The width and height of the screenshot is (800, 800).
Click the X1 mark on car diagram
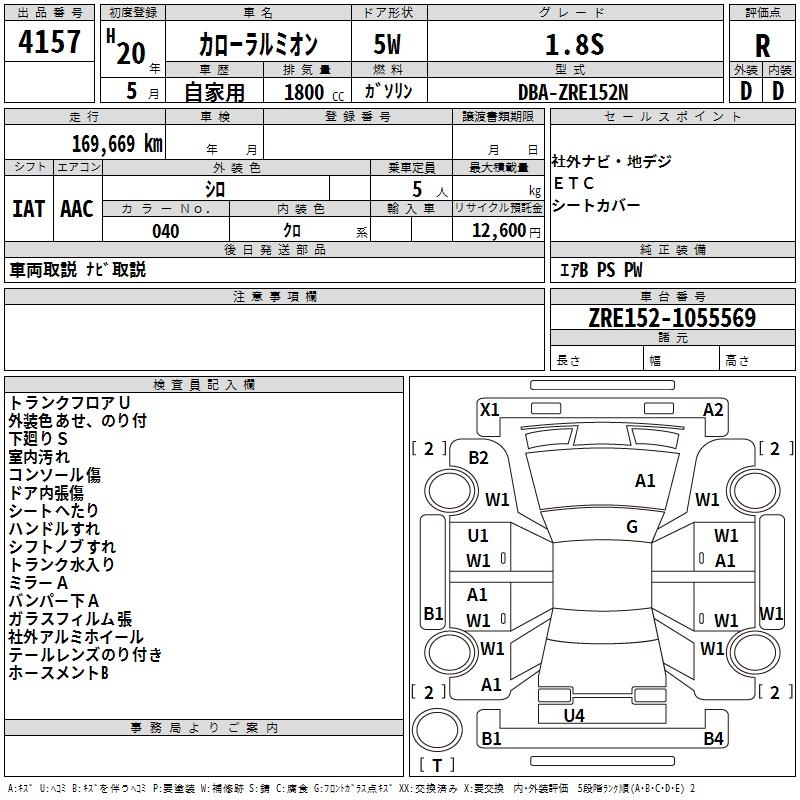pos(489,410)
